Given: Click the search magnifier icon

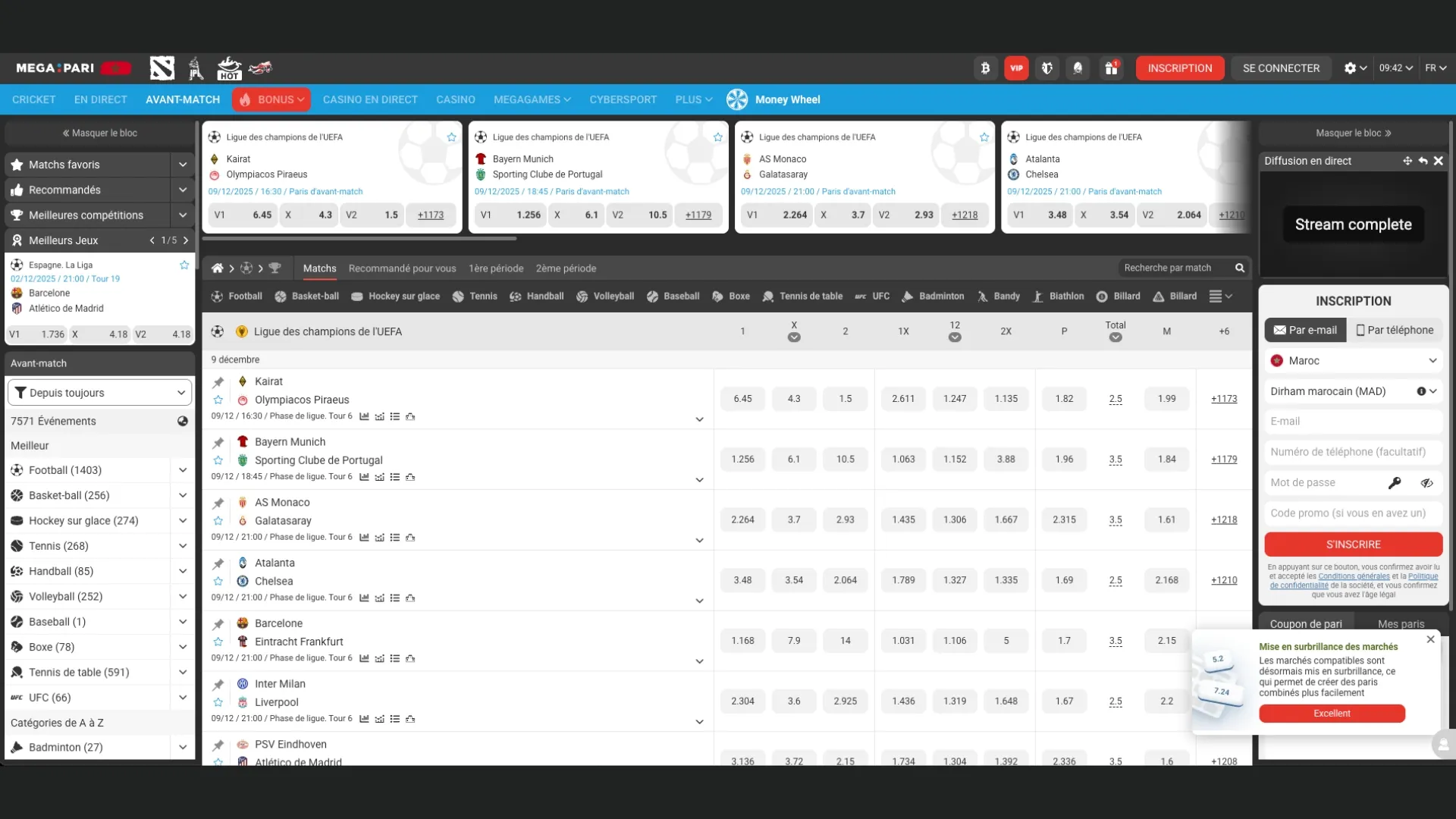Looking at the screenshot, I should tap(1240, 268).
